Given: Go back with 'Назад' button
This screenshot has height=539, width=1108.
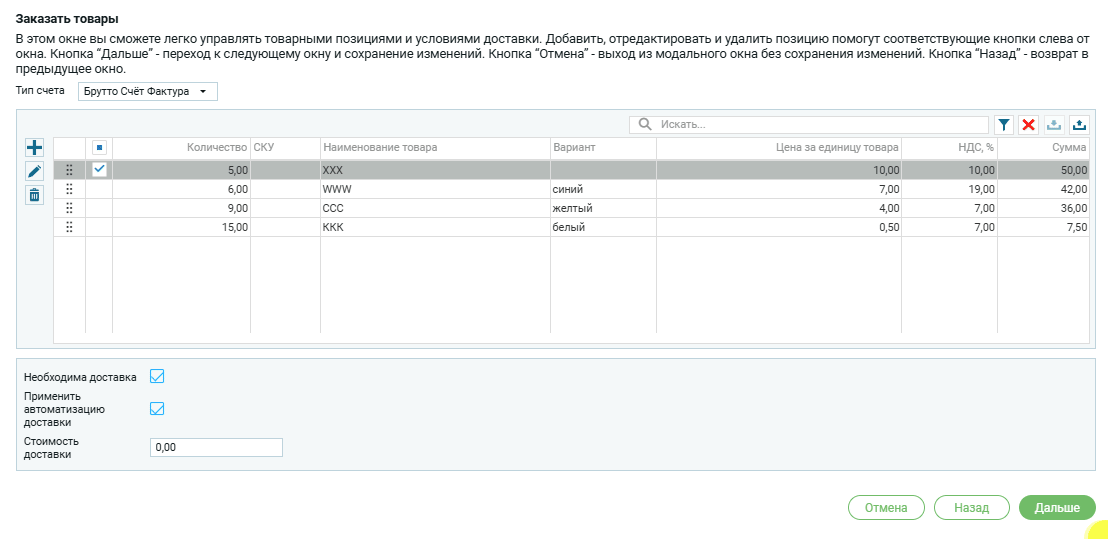Looking at the screenshot, I should [x=971, y=508].
